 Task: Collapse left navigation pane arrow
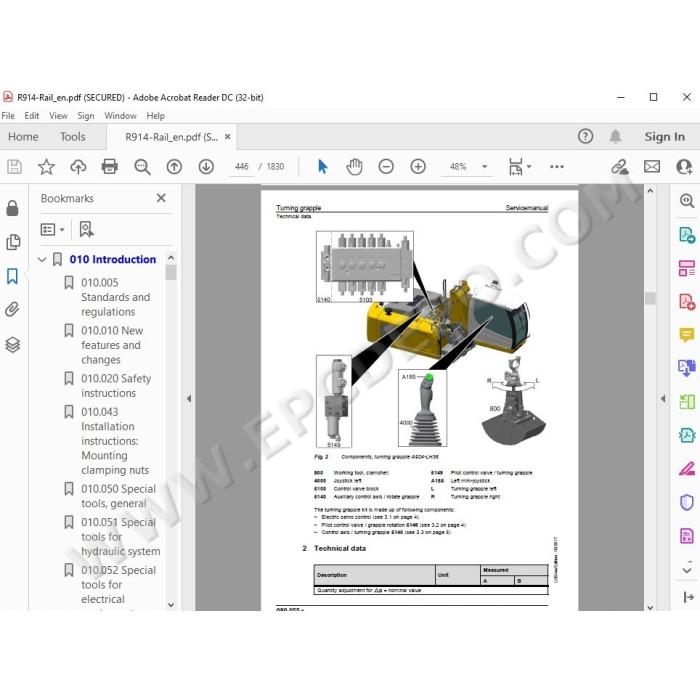pyautogui.click(x=189, y=398)
